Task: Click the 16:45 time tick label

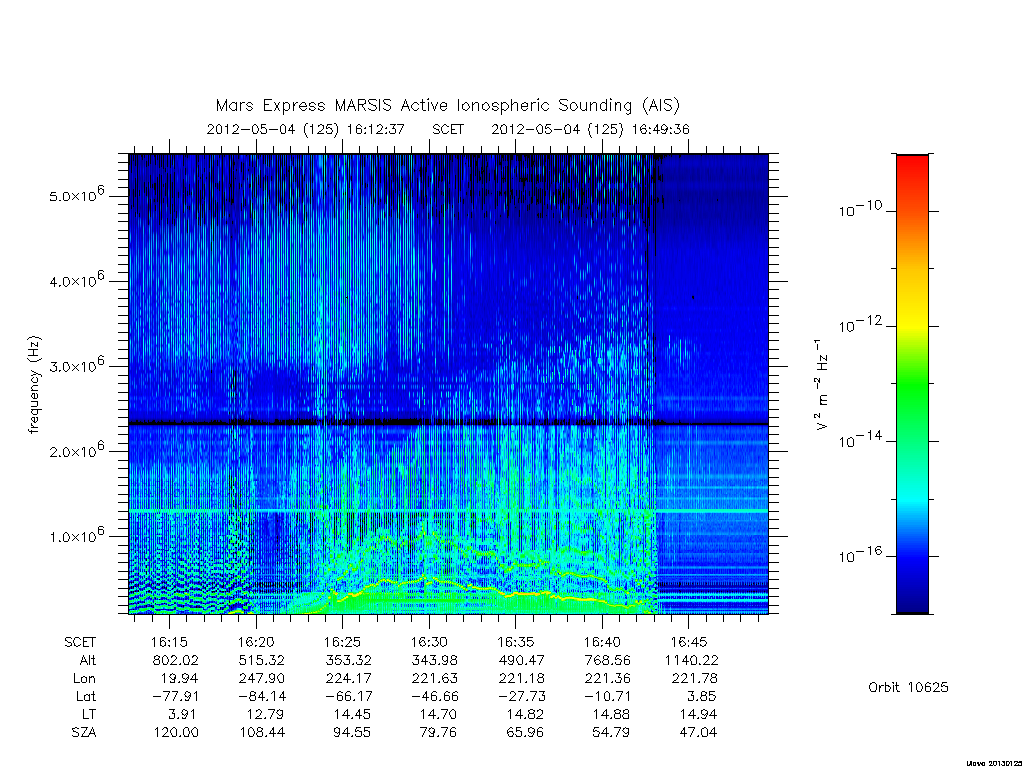Action: click(688, 642)
